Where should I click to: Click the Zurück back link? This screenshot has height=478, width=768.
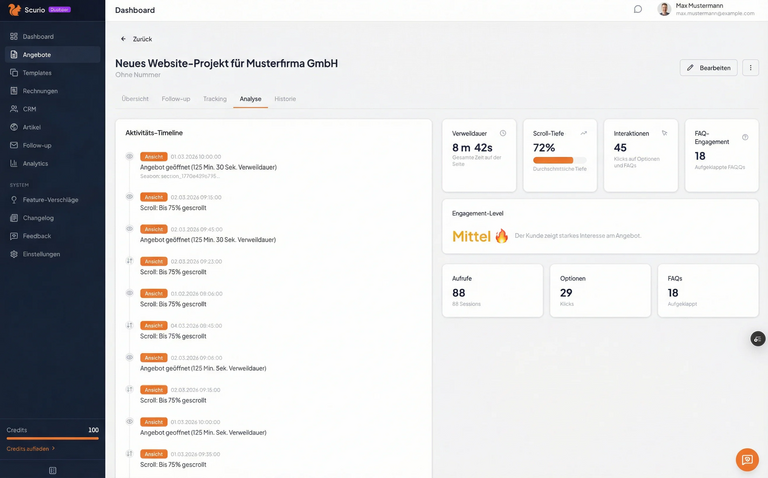(137, 39)
